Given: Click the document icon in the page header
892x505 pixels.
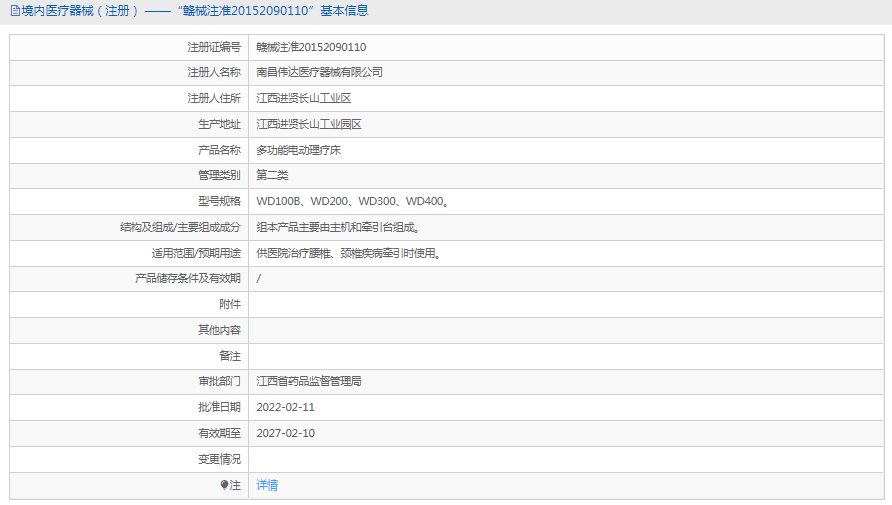Looking at the screenshot, I should coord(15,11).
